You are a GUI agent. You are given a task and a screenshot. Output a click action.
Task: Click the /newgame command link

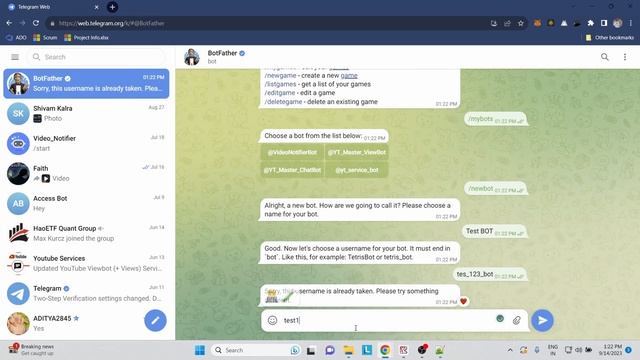[280, 76]
